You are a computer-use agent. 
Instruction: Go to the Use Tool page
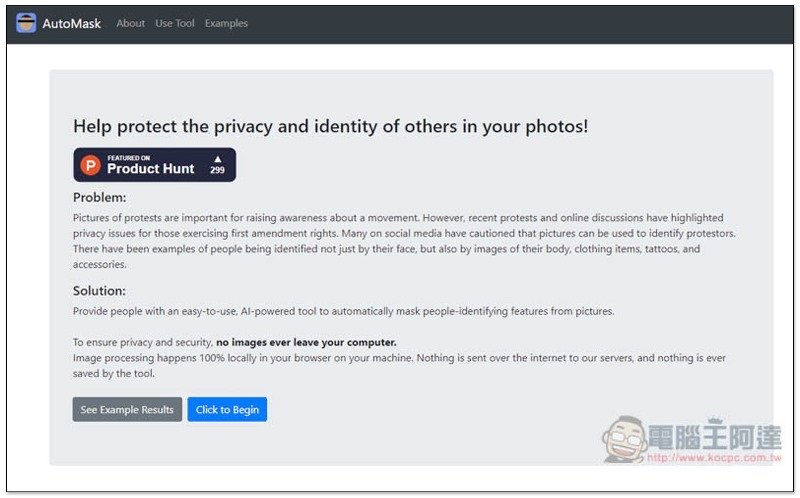175,23
